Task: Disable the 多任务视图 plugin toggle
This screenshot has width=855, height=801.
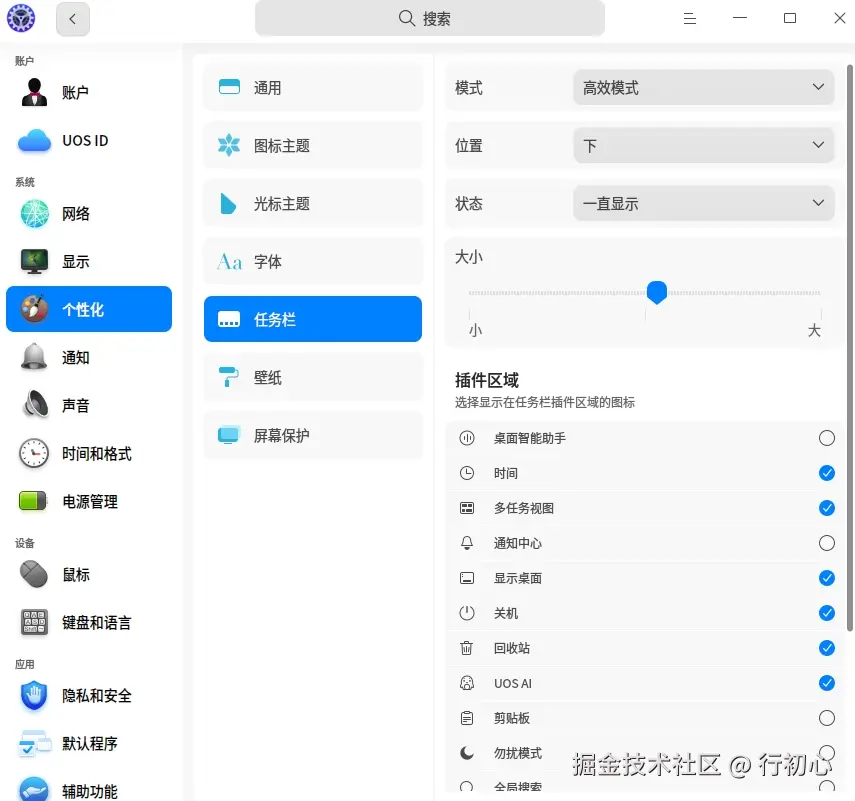Action: tap(827, 507)
